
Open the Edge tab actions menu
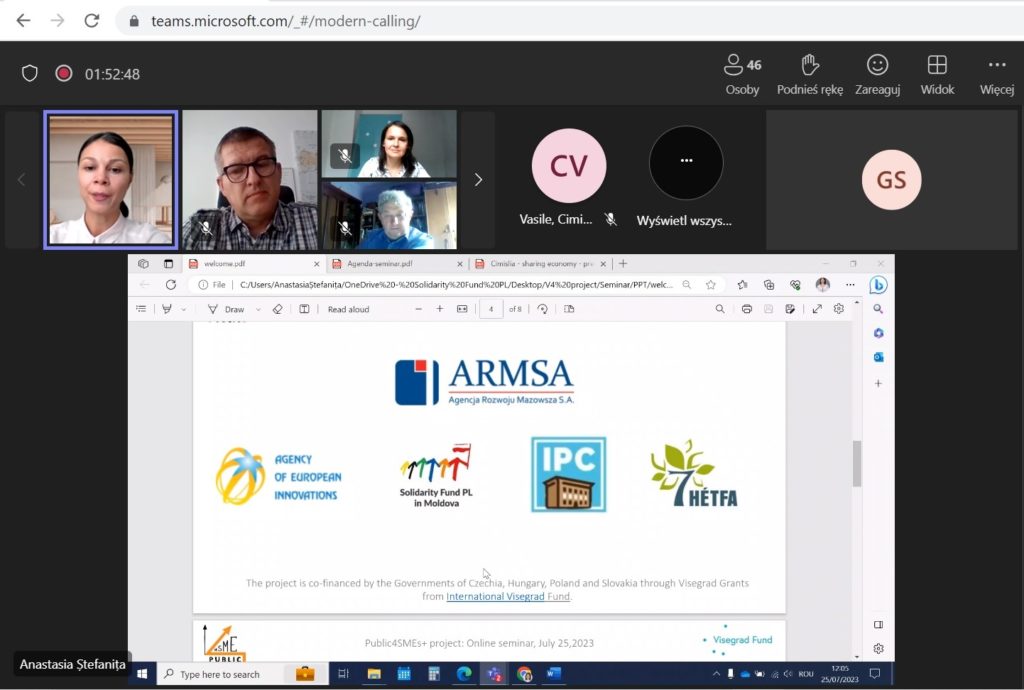(168, 264)
